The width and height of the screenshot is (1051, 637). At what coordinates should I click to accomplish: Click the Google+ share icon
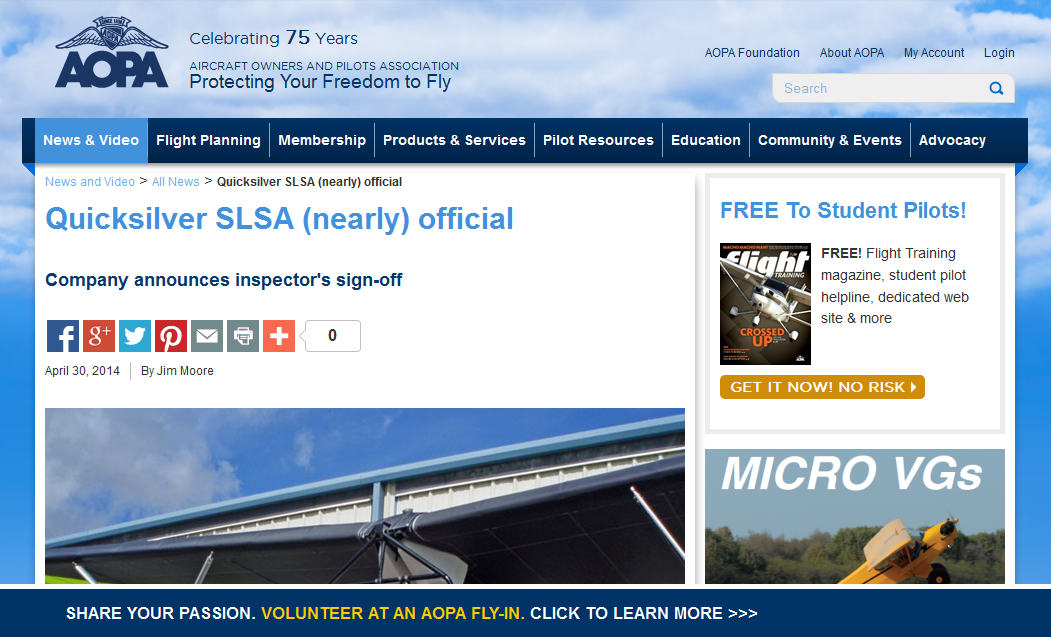tap(99, 336)
